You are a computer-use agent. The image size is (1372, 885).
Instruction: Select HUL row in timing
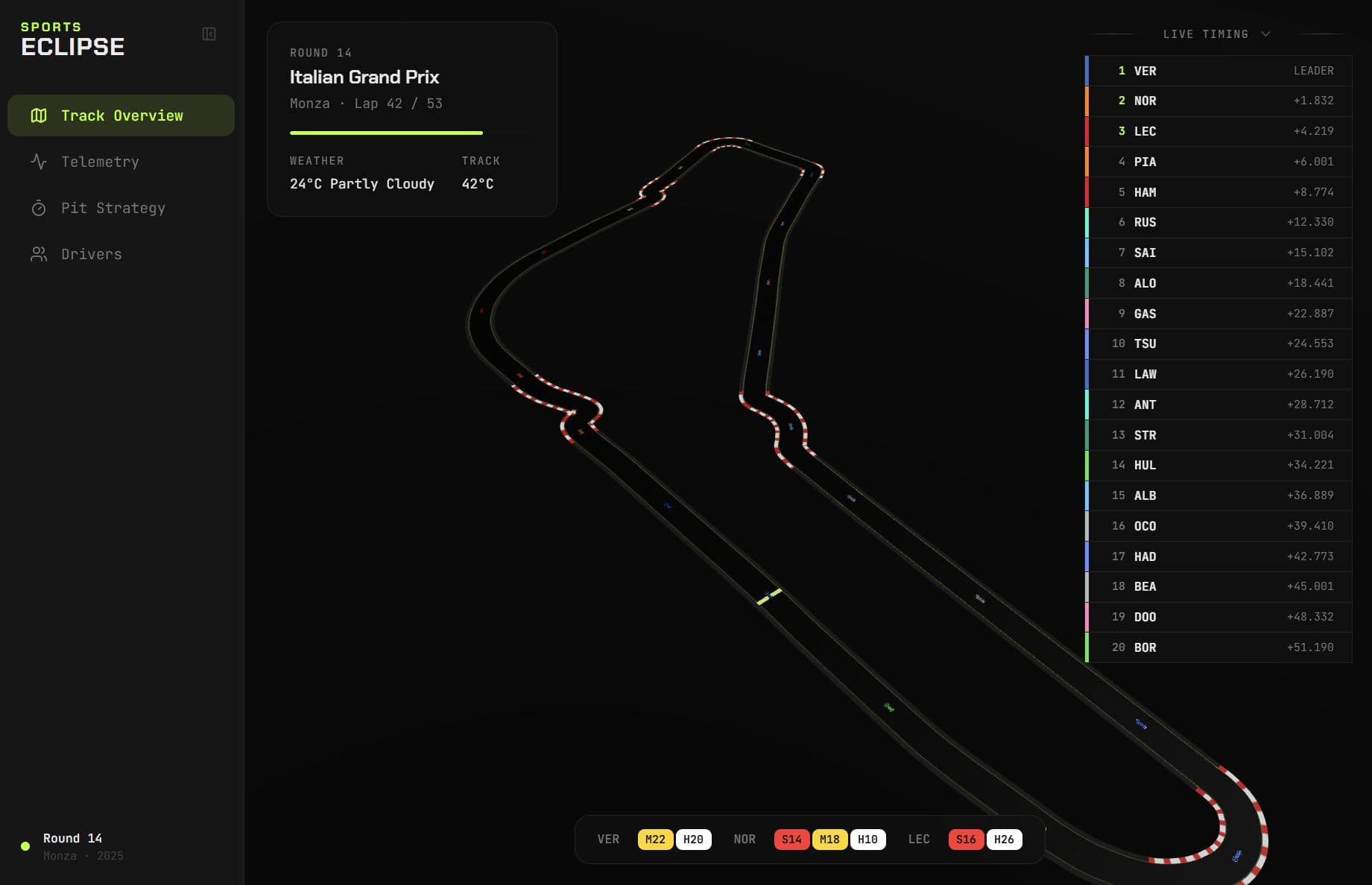pyautogui.click(x=1218, y=465)
